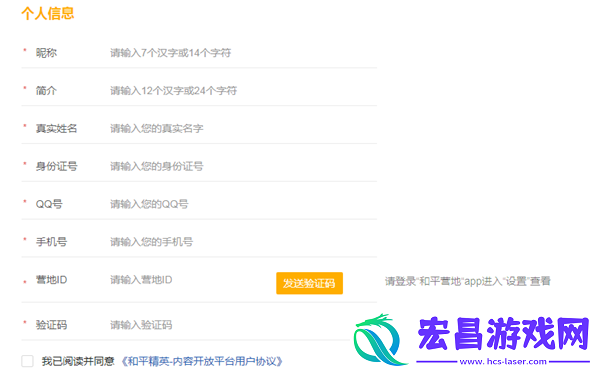
Task: Open the 和平精英-内容开放平台用户协议 link
Action: point(202,361)
